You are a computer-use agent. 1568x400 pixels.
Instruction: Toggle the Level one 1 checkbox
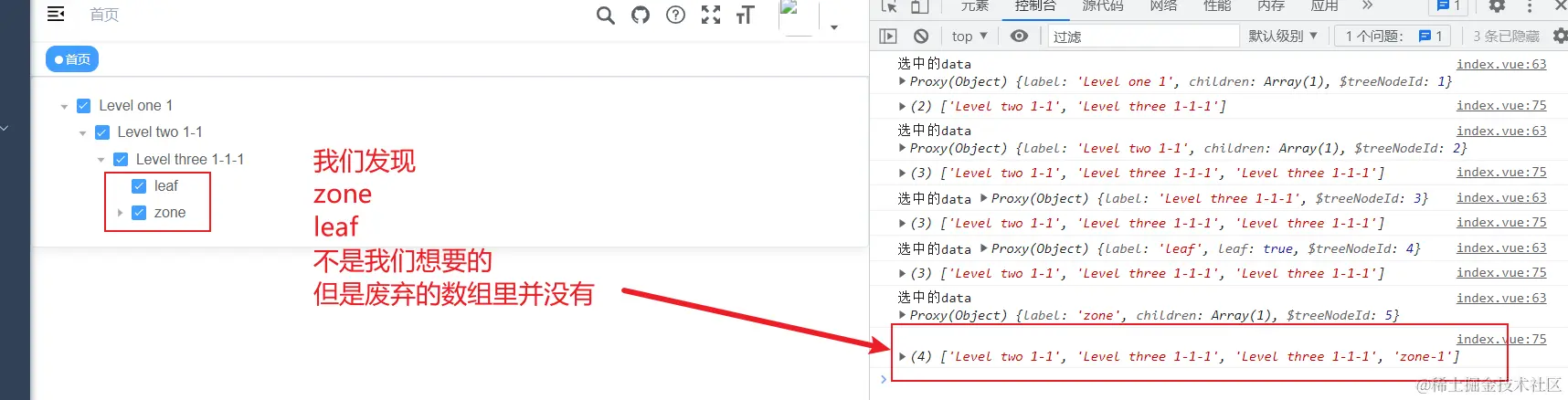pyautogui.click(x=83, y=105)
